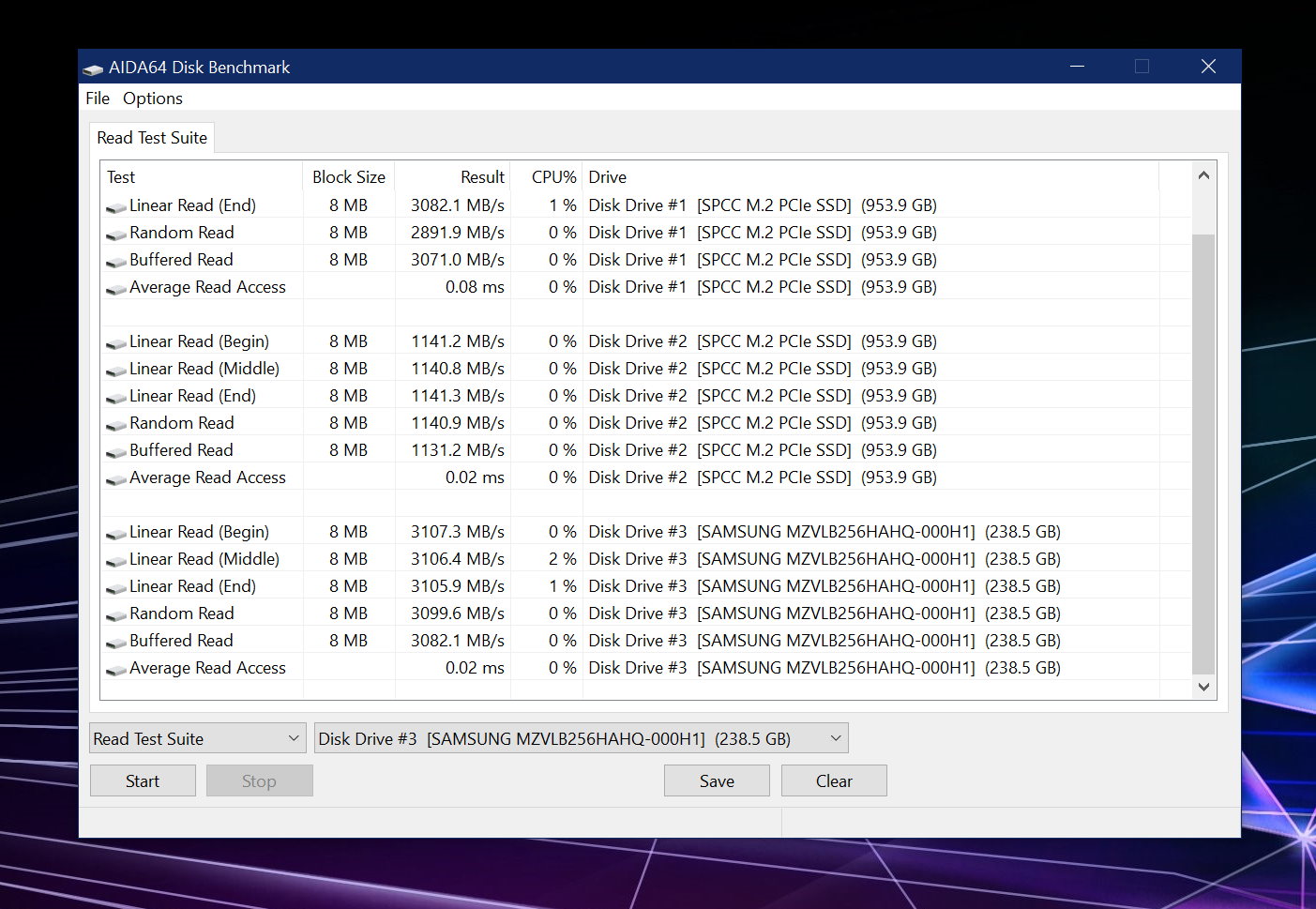Open the Read Test Suite test type dropdown
This screenshot has width=1316, height=909.
click(x=198, y=738)
